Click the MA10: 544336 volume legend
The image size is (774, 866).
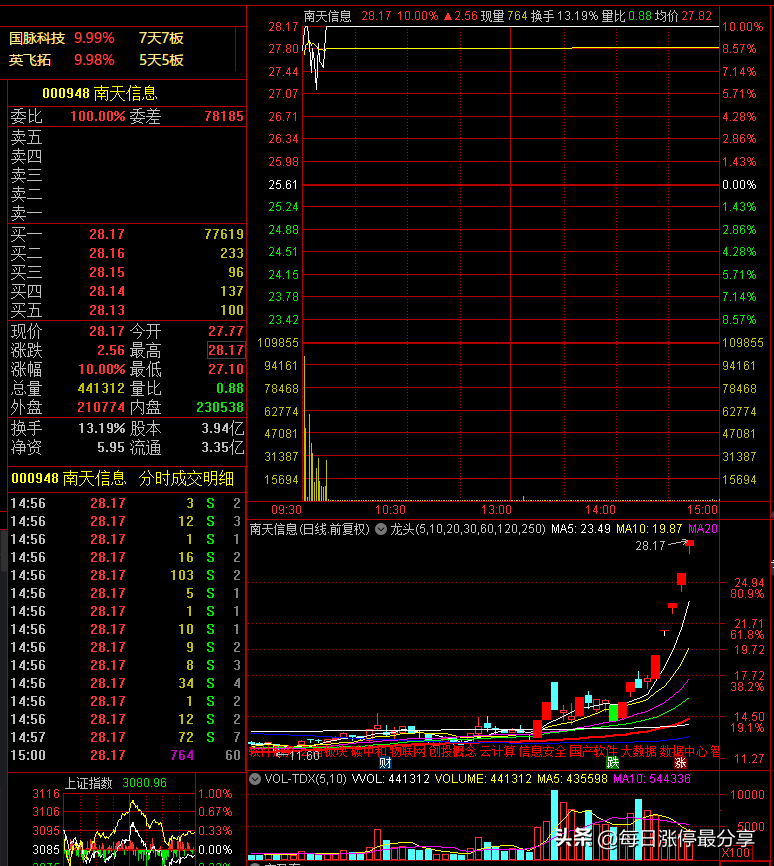(652, 779)
